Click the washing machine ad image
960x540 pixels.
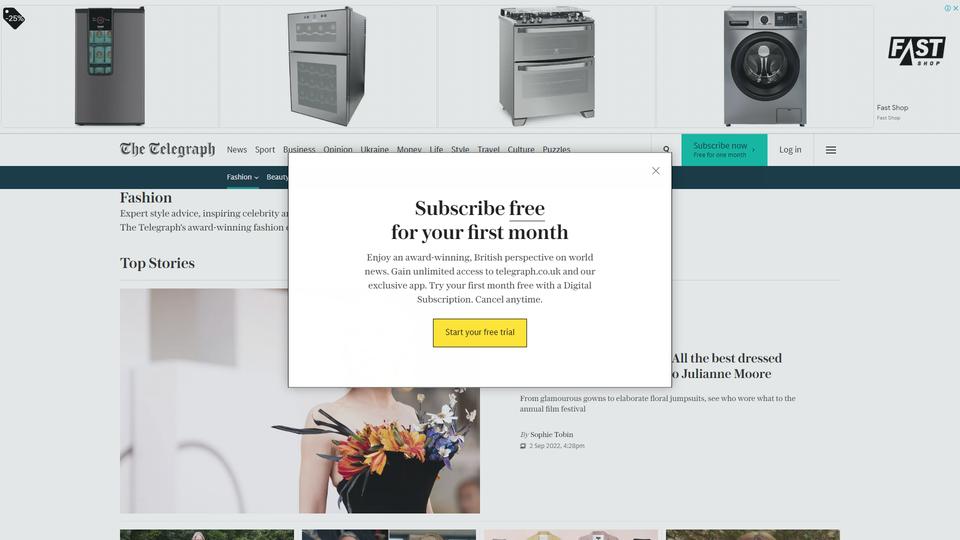(x=765, y=66)
